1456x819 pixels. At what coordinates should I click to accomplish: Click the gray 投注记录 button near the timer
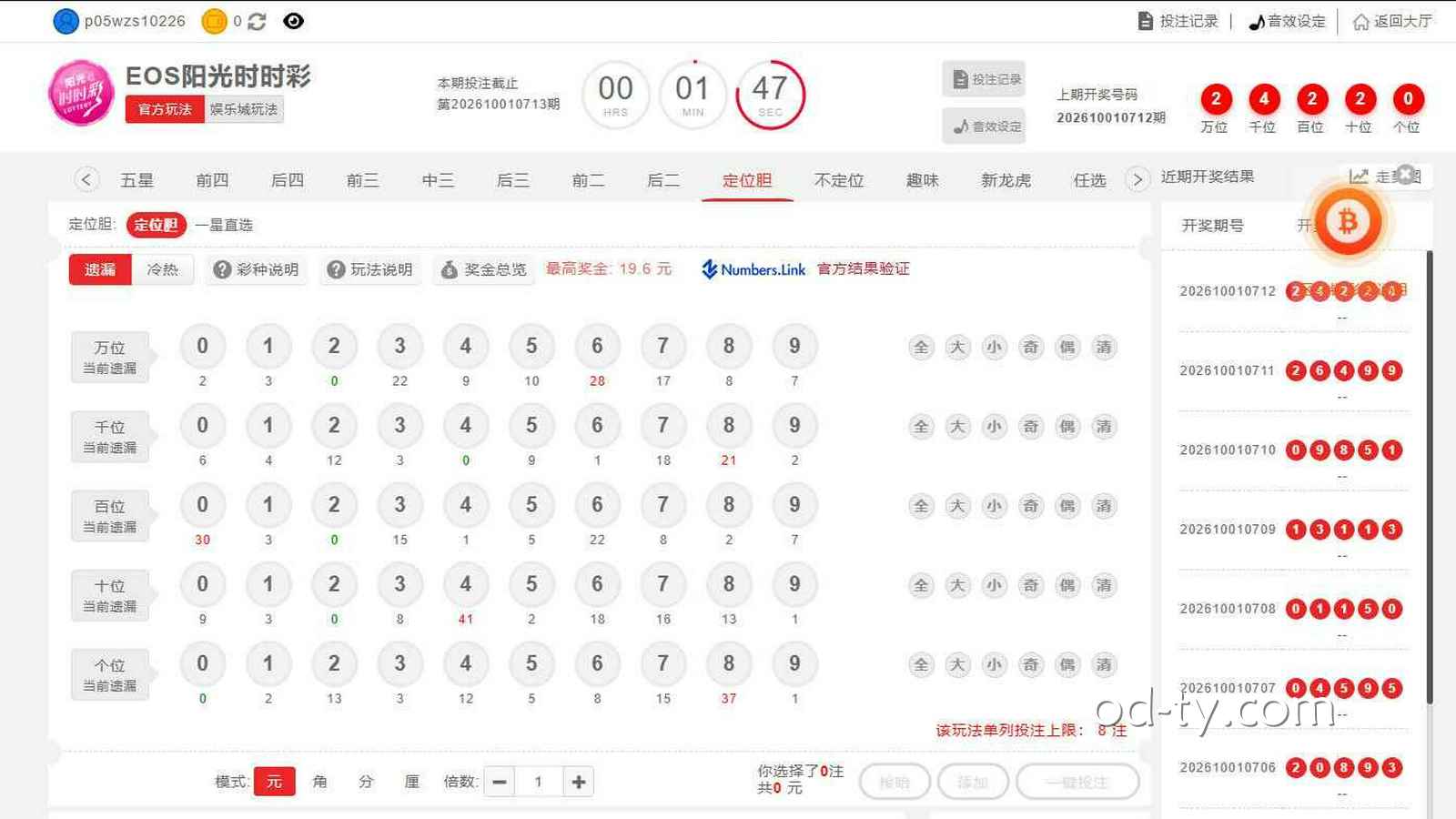tap(984, 79)
